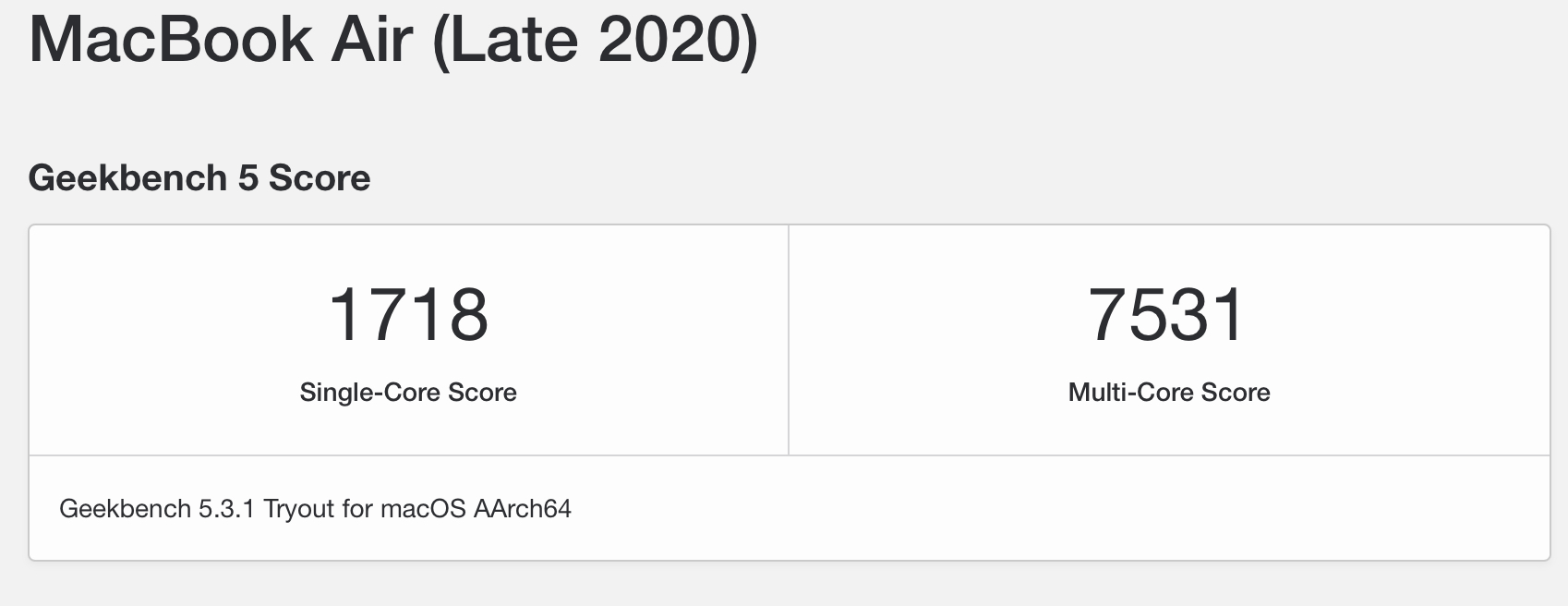The image size is (1568, 606).
Task: Click the word Score after Single-Core
Action: (482, 393)
